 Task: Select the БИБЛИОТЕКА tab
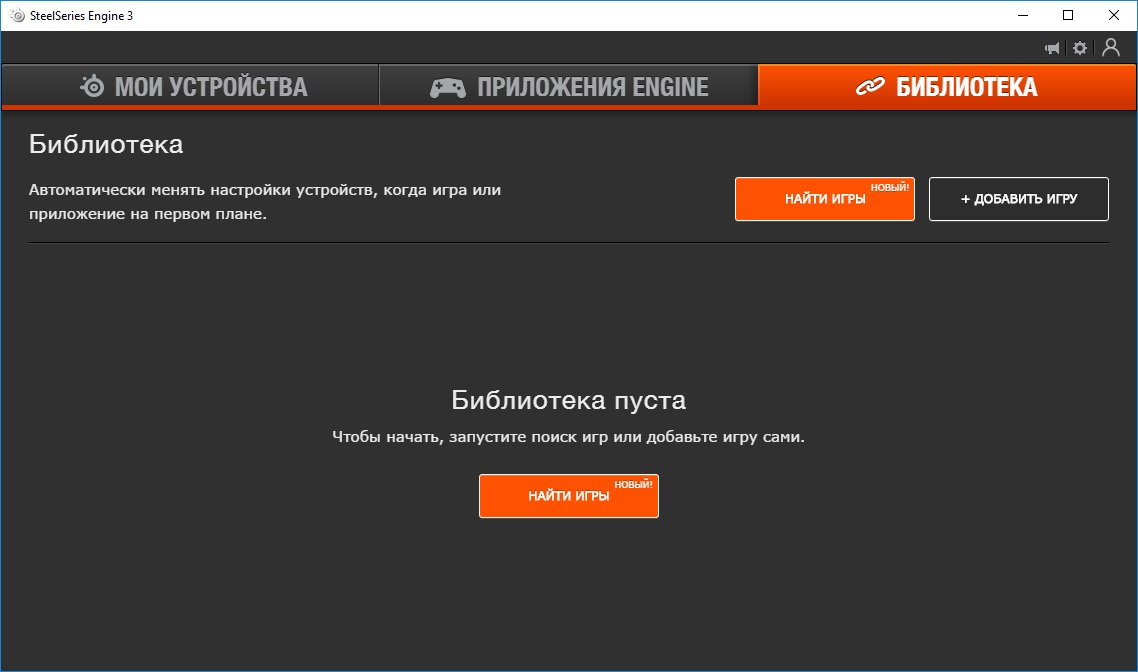[x=946, y=86]
